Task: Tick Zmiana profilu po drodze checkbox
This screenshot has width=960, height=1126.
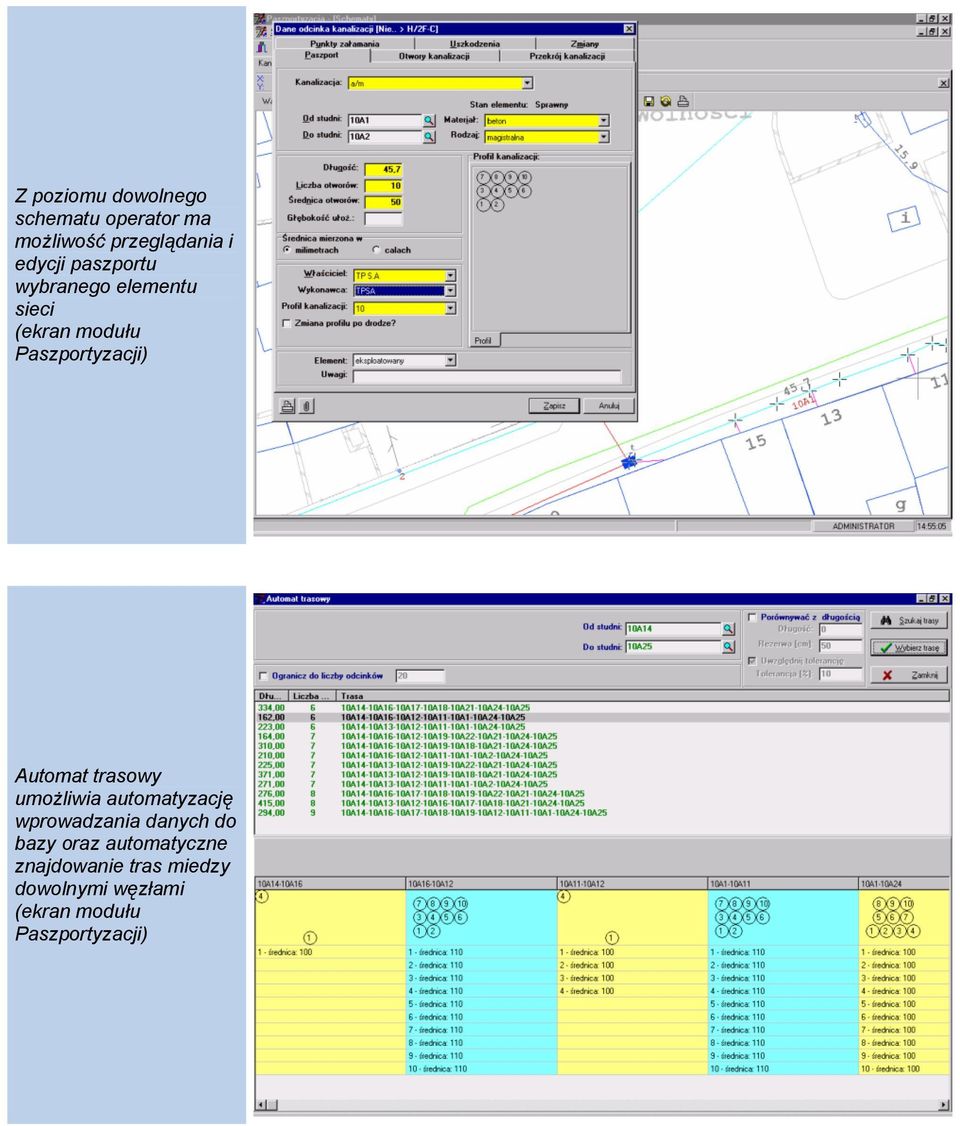Action: pyautogui.click(x=286, y=324)
